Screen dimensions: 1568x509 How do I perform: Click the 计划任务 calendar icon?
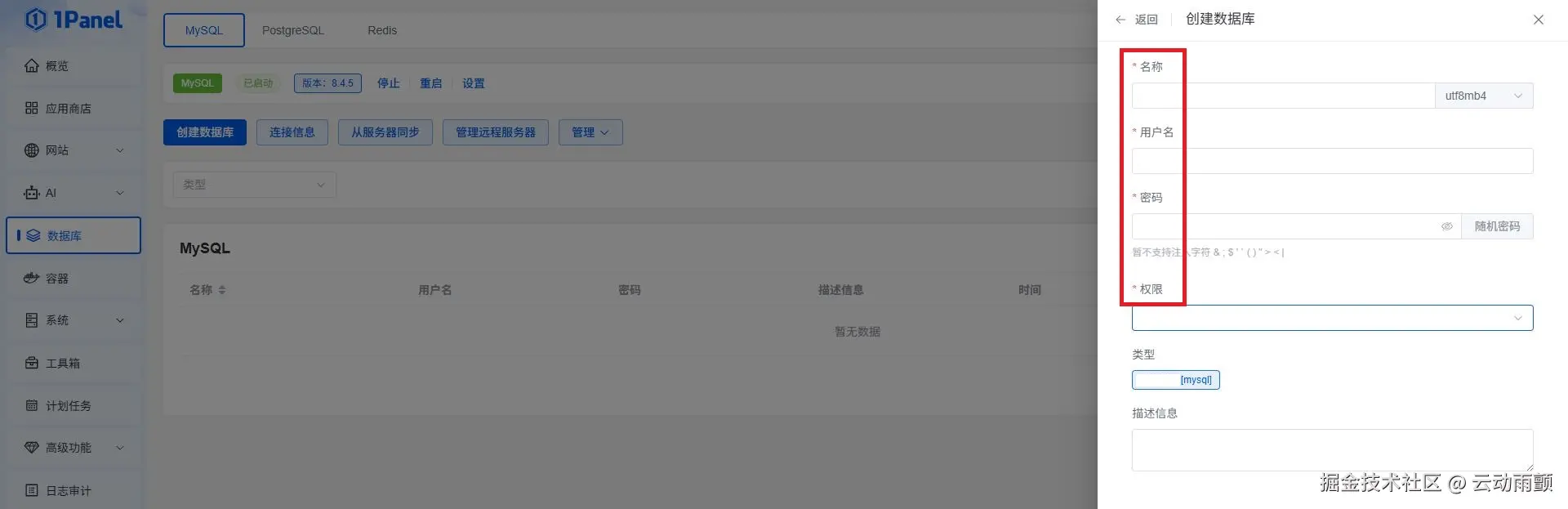point(32,405)
